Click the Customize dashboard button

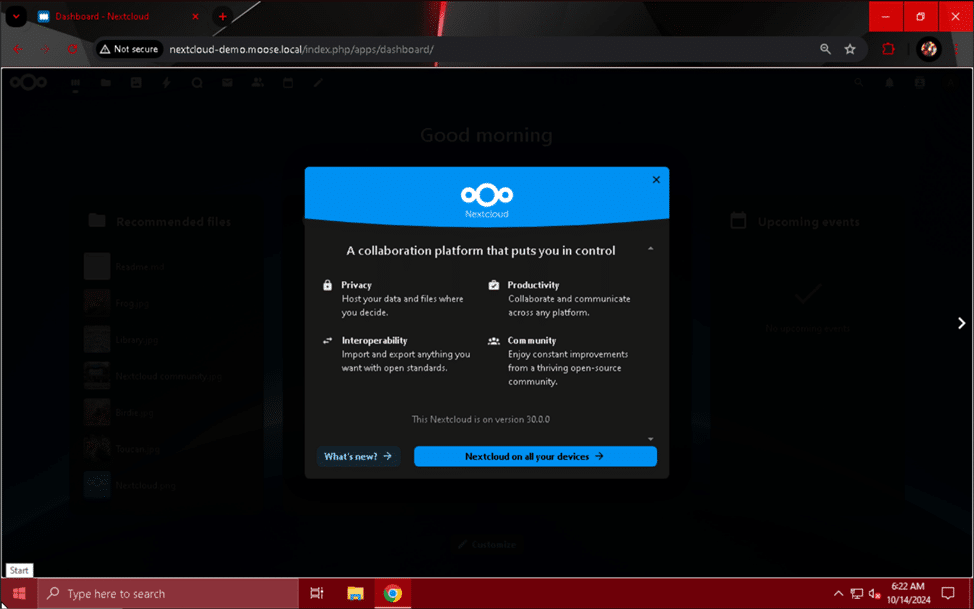pyautogui.click(x=487, y=544)
